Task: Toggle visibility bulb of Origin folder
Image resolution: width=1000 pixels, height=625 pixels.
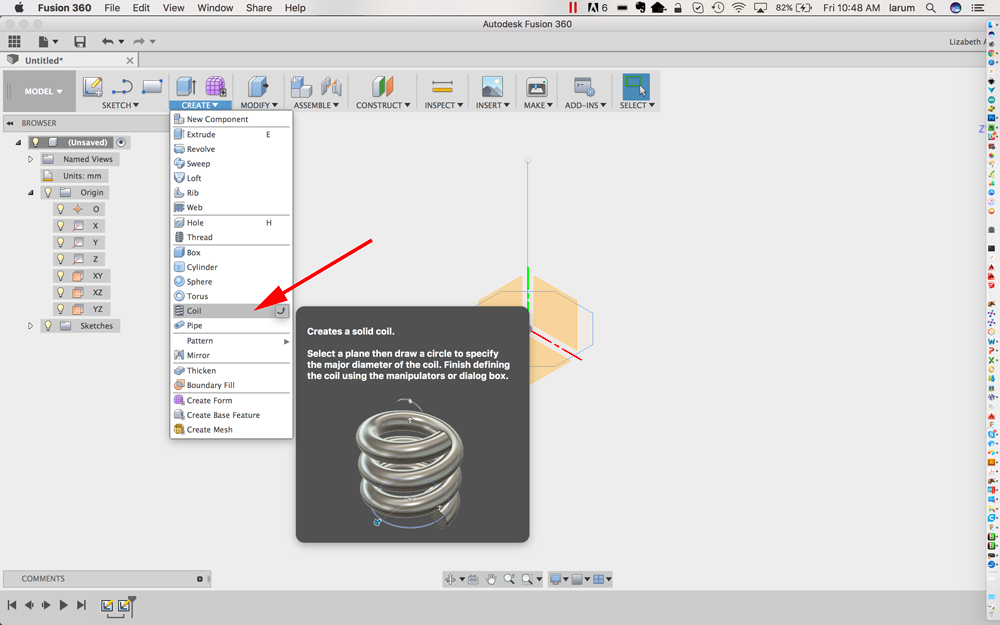Action: click(48, 192)
